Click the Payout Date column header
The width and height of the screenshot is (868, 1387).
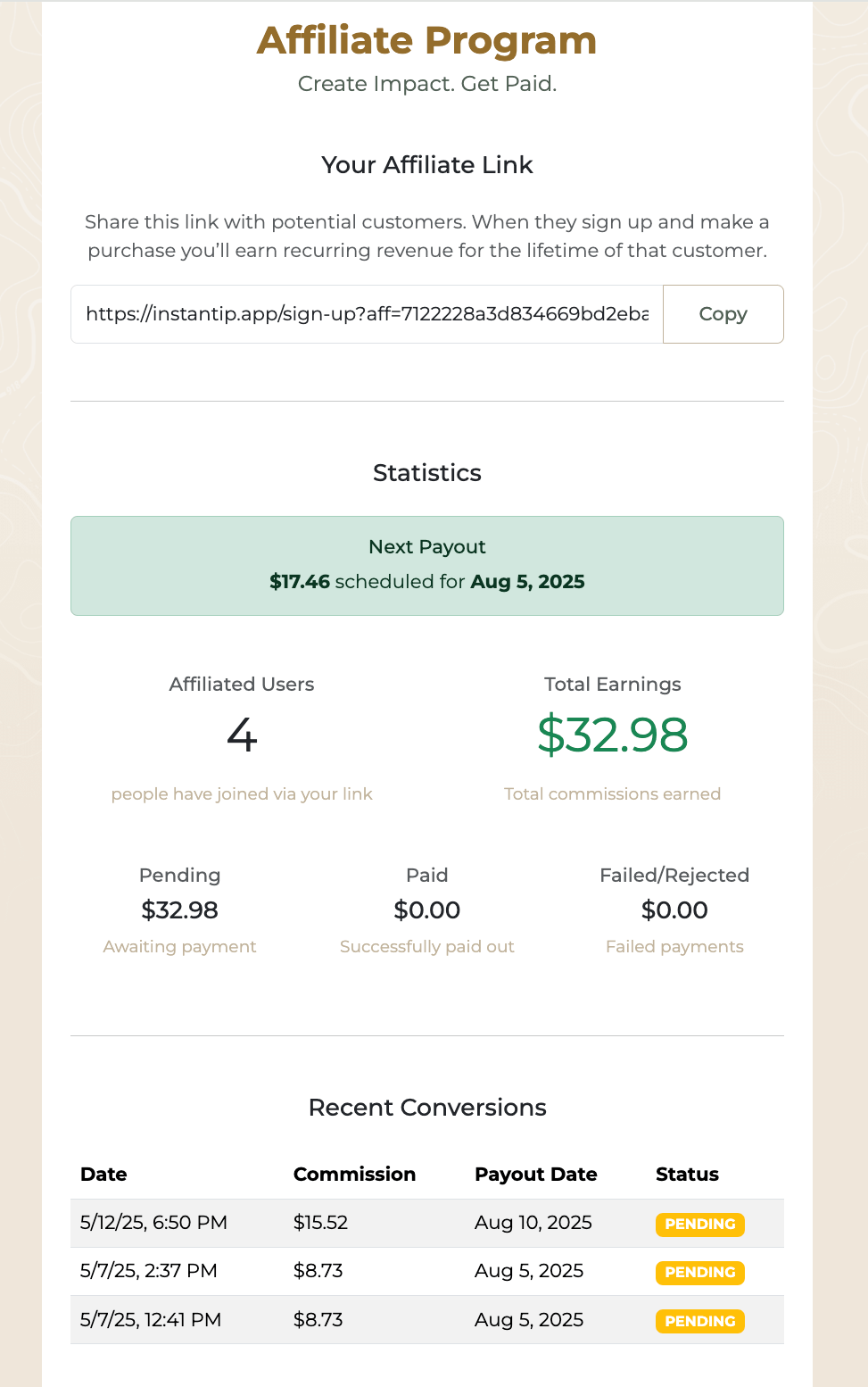coord(535,1175)
